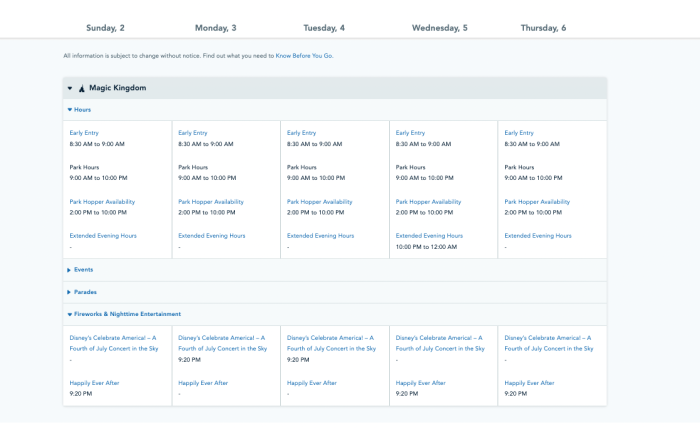Open Thursday's Extended Evening Hours link
This screenshot has width=700, height=437.
(x=538, y=236)
